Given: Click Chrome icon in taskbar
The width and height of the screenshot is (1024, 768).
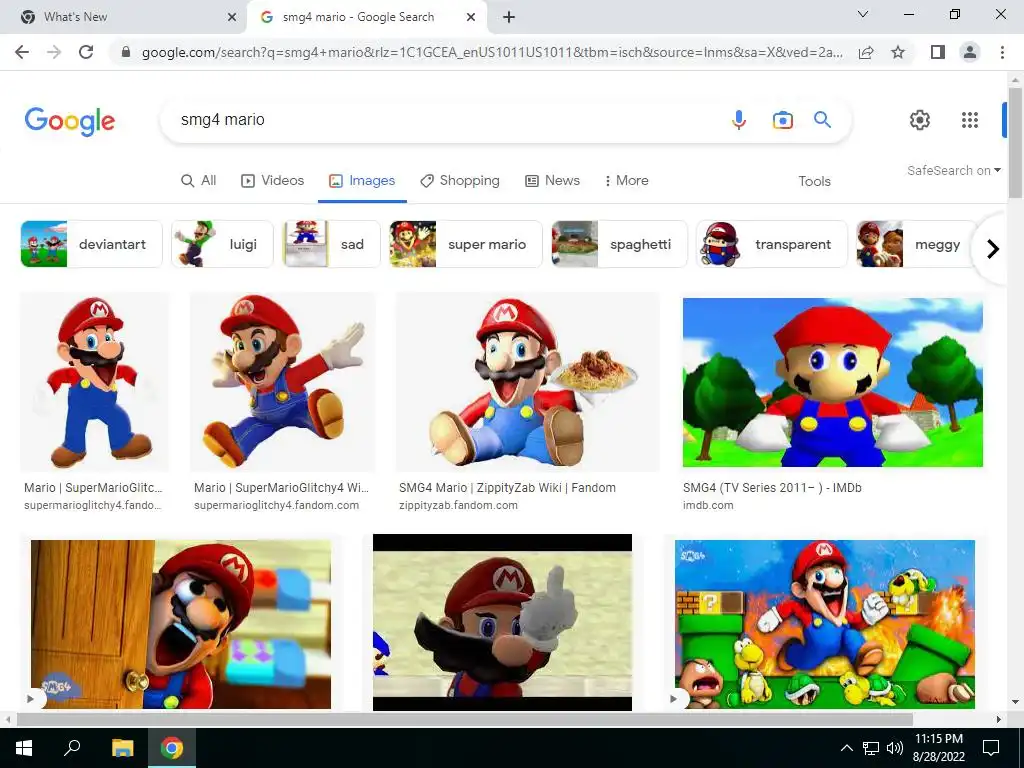Looking at the screenshot, I should coord(172,748).
